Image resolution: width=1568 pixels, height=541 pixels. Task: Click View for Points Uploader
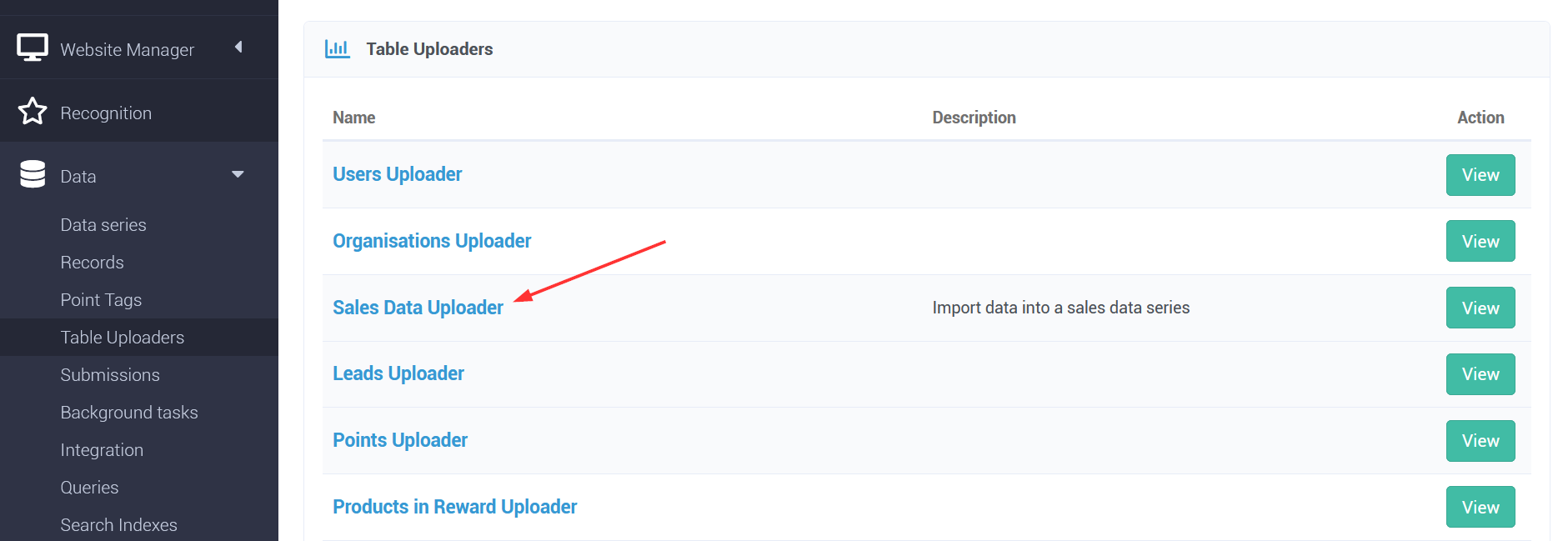pos(1480,441)
